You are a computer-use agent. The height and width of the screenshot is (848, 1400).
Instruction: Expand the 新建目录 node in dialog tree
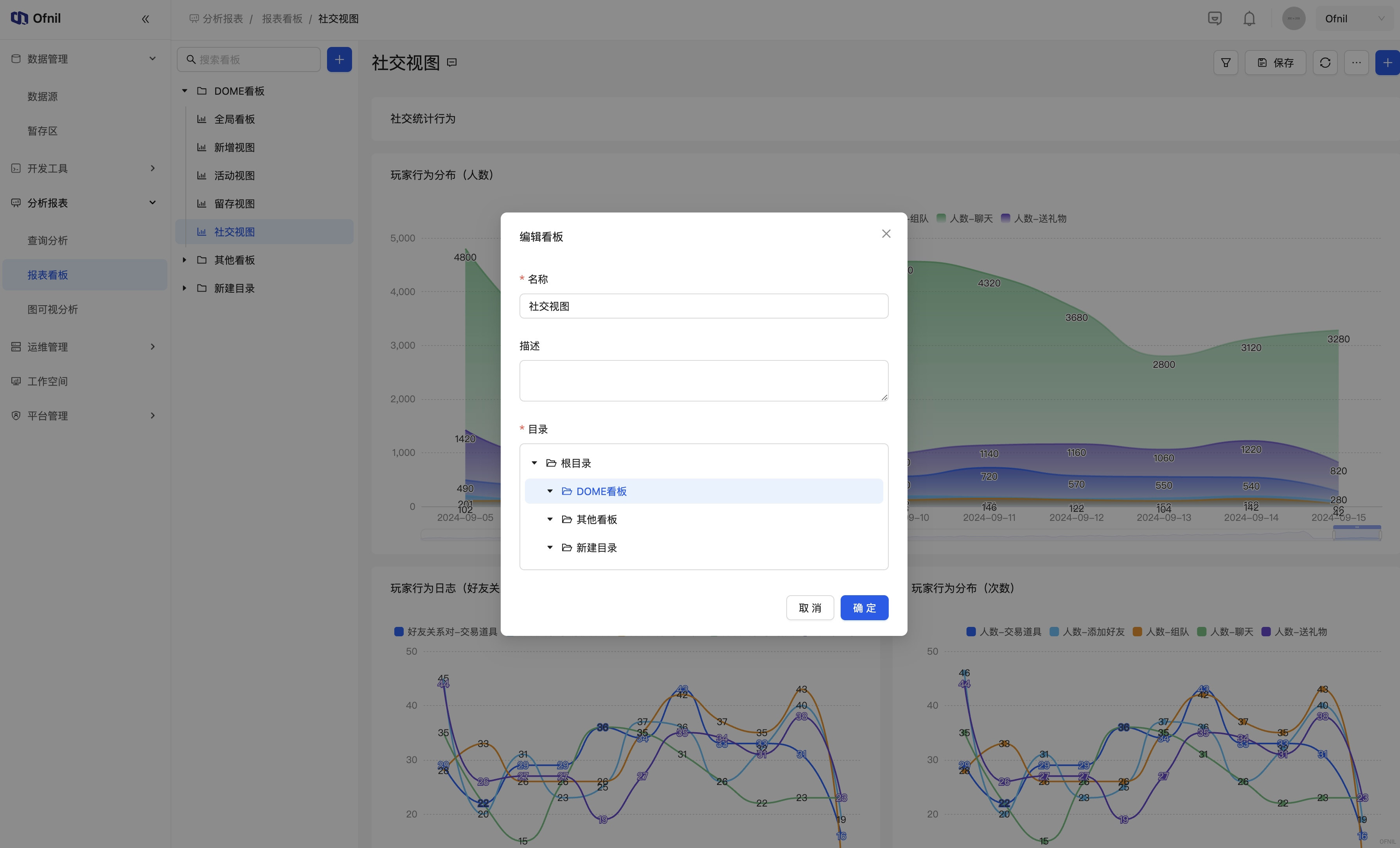[x=550, y=547]
